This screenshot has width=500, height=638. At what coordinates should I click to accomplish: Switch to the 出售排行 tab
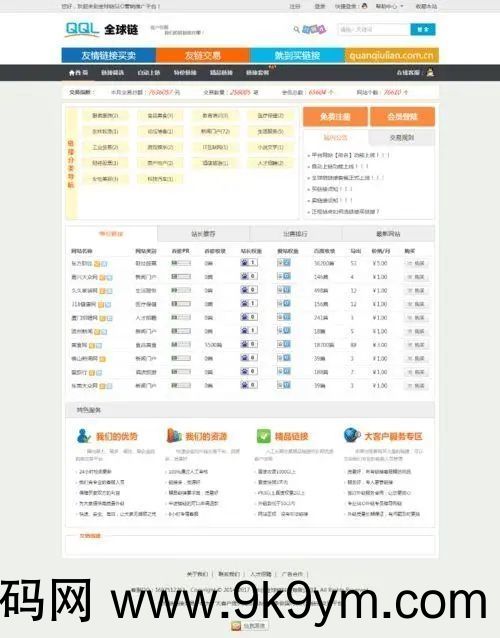coord(295,234)
